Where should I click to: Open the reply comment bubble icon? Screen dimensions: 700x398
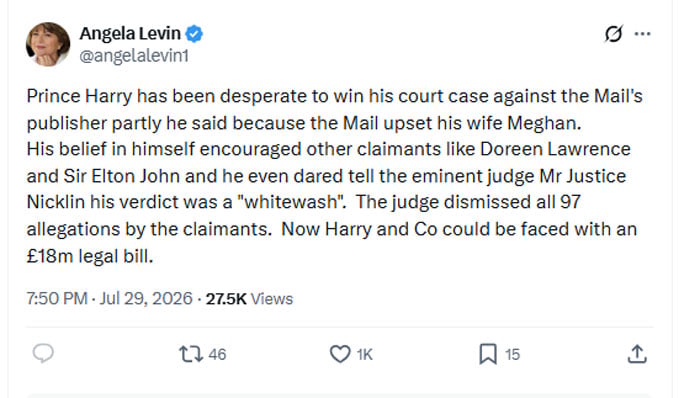pyautogui.click(x=43, y=353)
